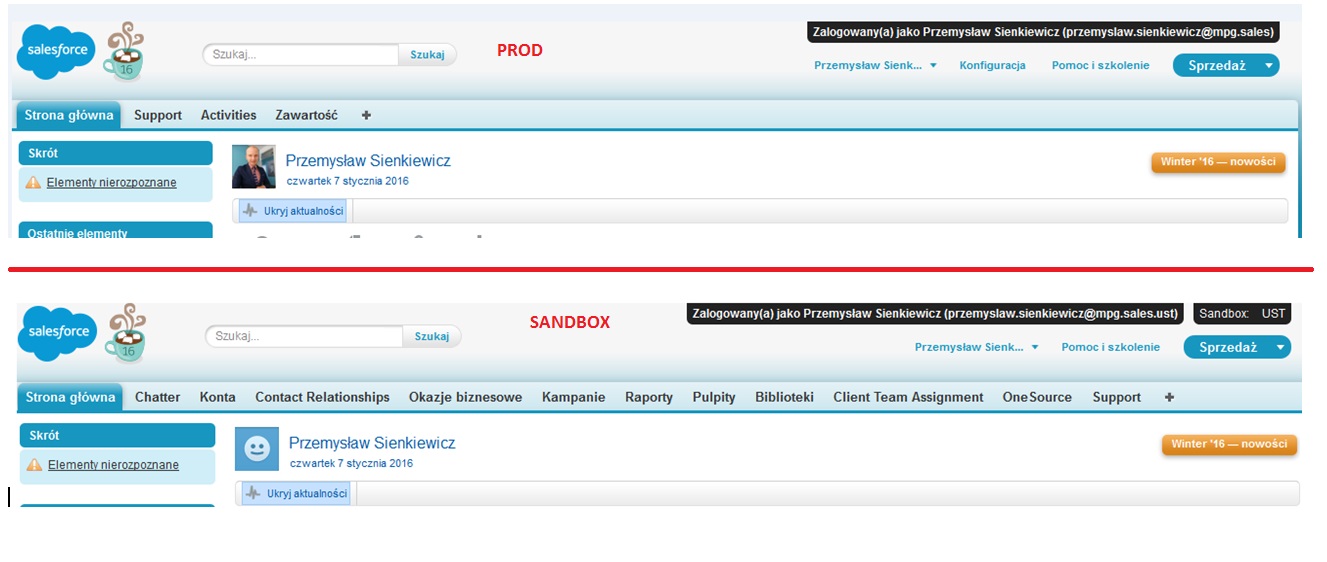Click Winter '16 — nowości button in SANDBOX
The height and width of the screenshot is (562, 1327).
(x=1229, y=444)
